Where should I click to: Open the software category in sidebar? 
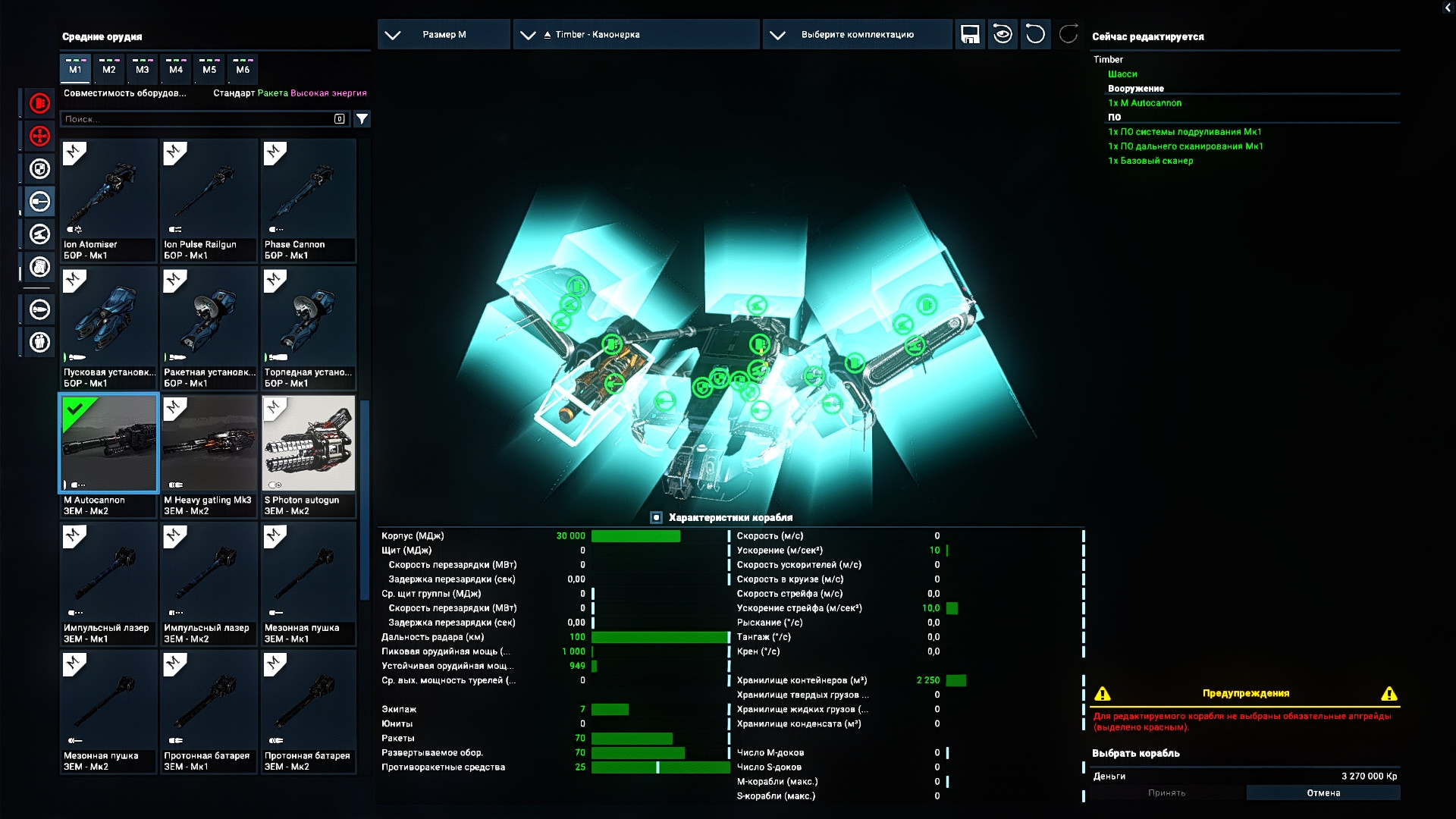point(39,267)
